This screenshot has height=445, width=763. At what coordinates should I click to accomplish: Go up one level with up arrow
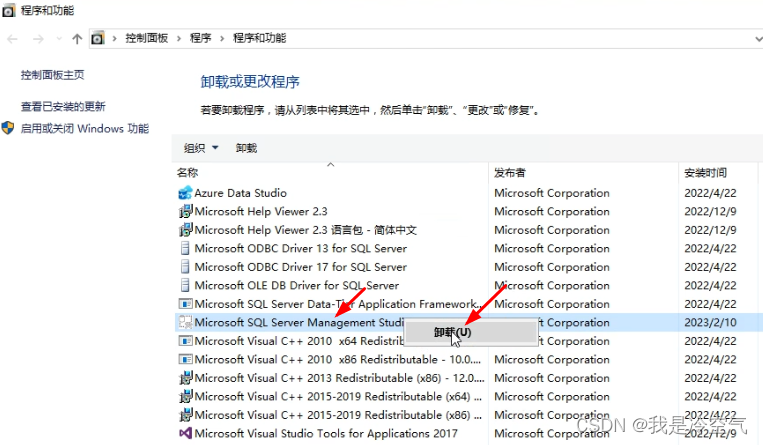tap(77, 38)
